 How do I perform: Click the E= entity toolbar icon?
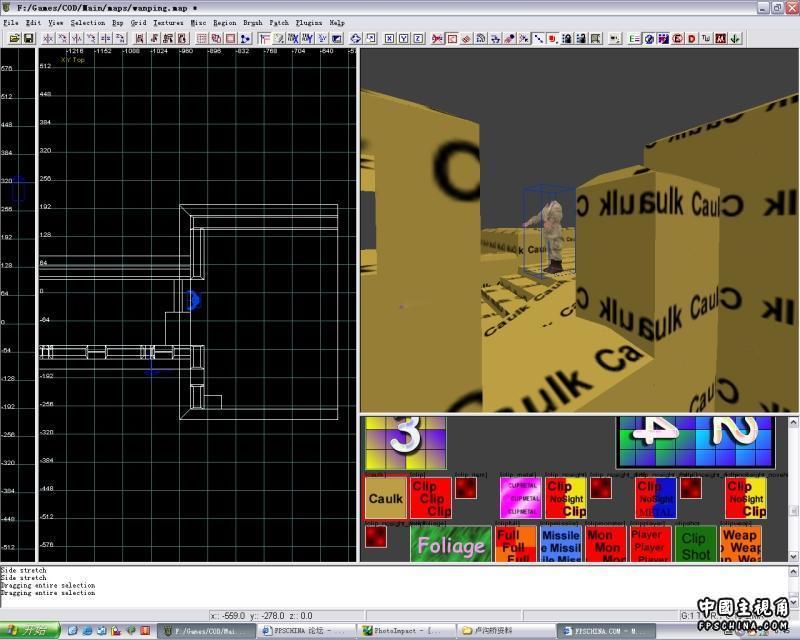click(x=634, y=38)
